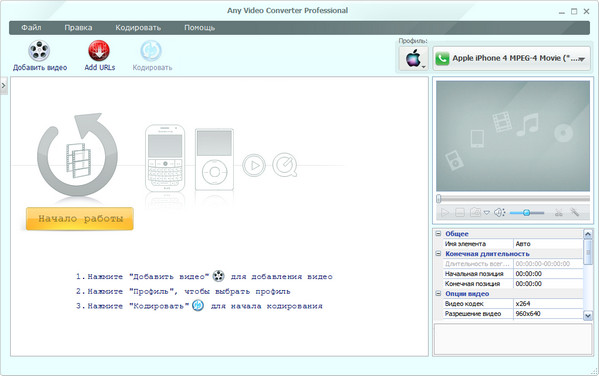
Task: Click the x264 Видео кодек value
Action: click(x=548, y=303)
